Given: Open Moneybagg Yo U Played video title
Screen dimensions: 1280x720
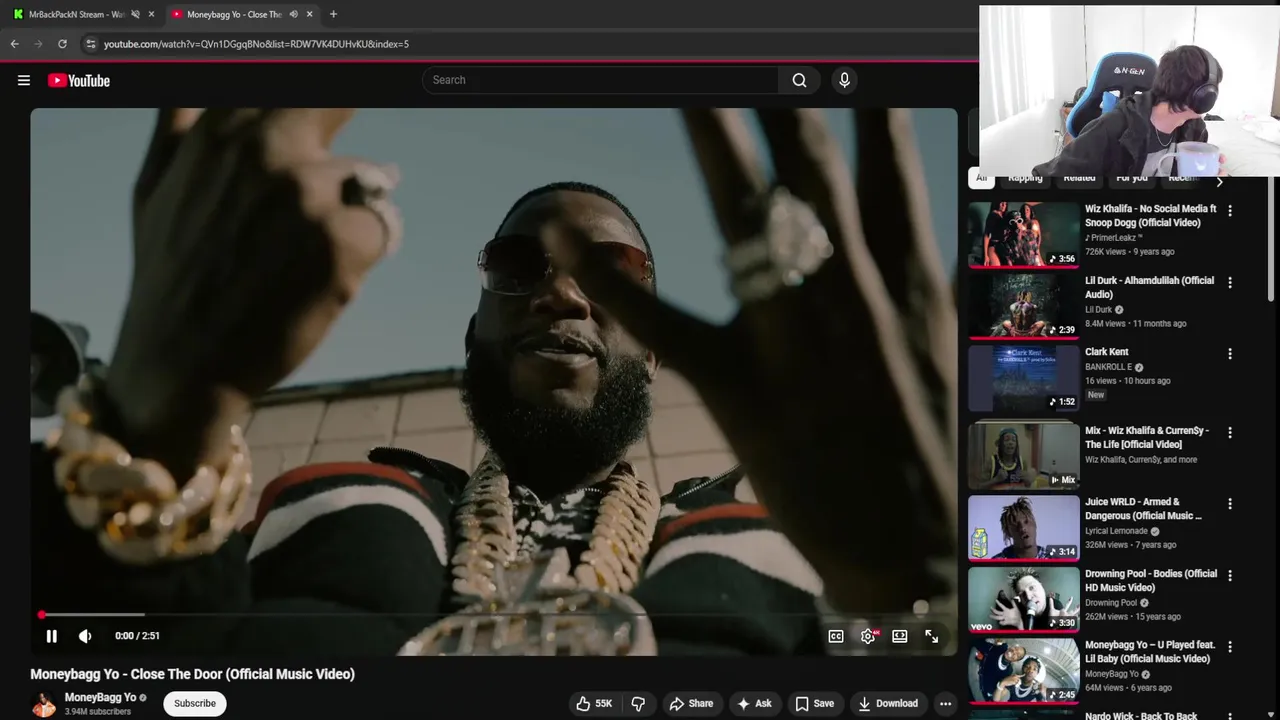Looking at the screenshot, I should tap(1149, 652).
